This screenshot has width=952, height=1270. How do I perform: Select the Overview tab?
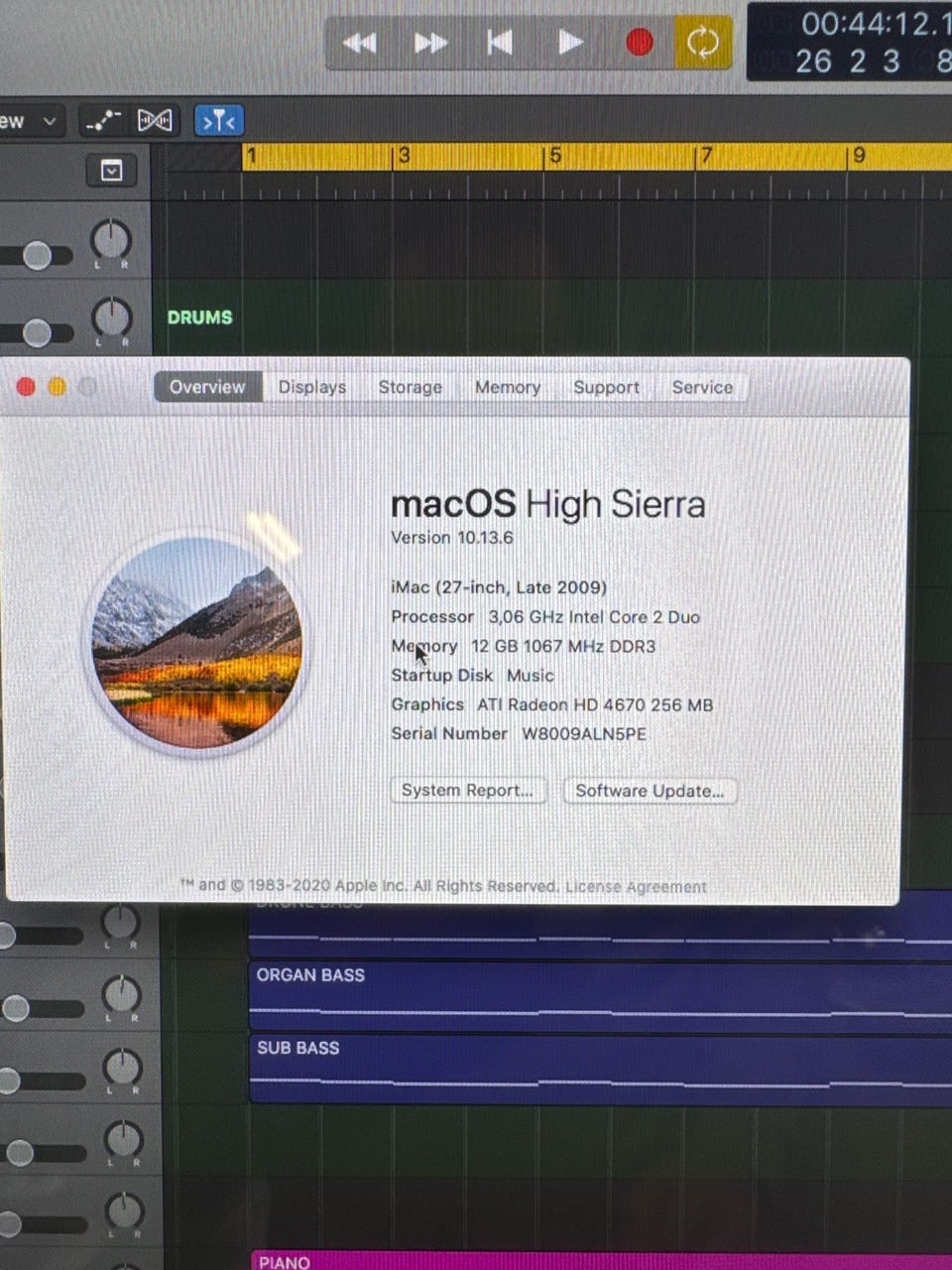(x=207, y=387)
